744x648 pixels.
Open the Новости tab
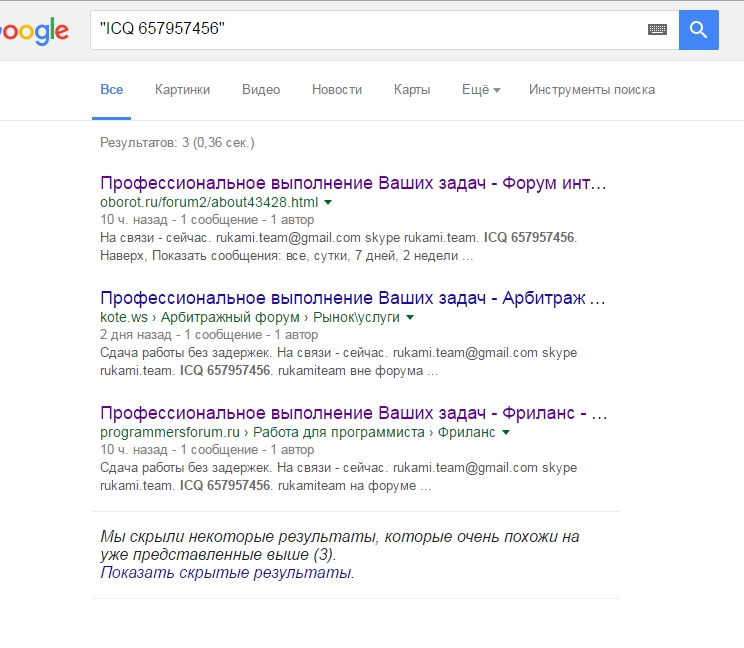337,90
